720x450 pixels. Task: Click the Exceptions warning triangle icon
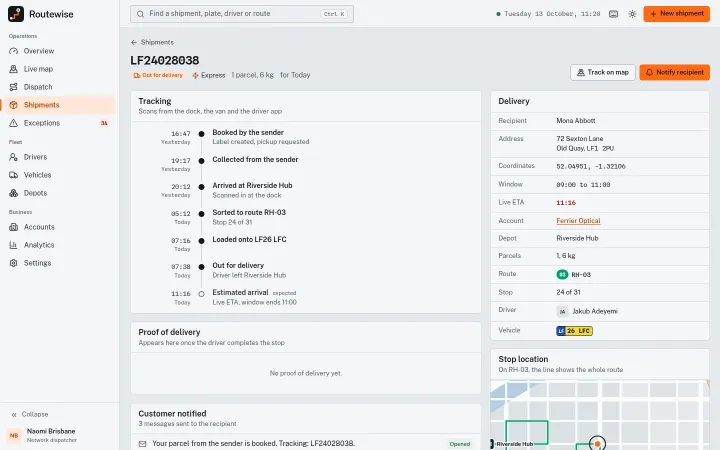click(x=13, y=123)
